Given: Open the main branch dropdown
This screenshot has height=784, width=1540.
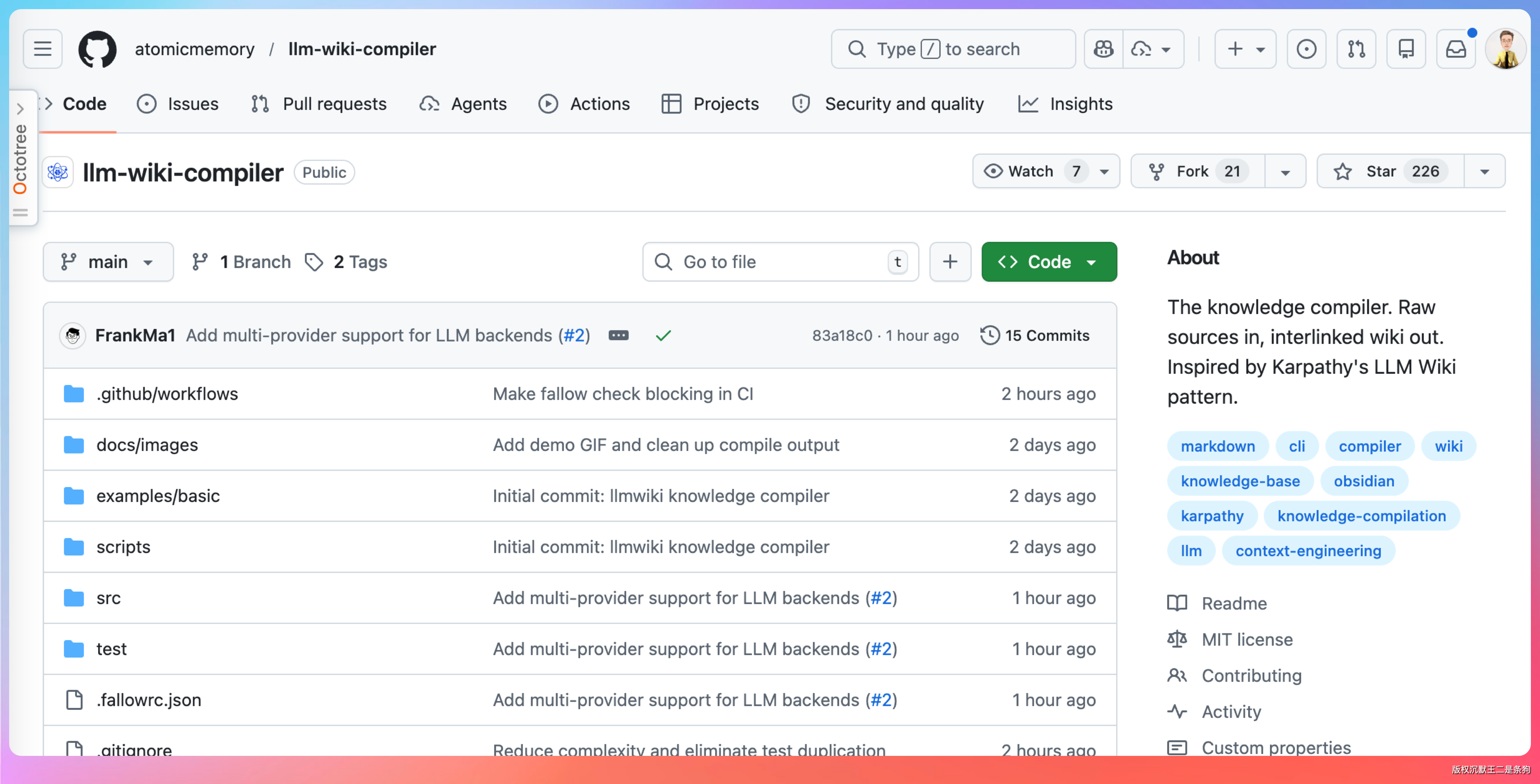Looking at the screenshot, I should 108,262.
